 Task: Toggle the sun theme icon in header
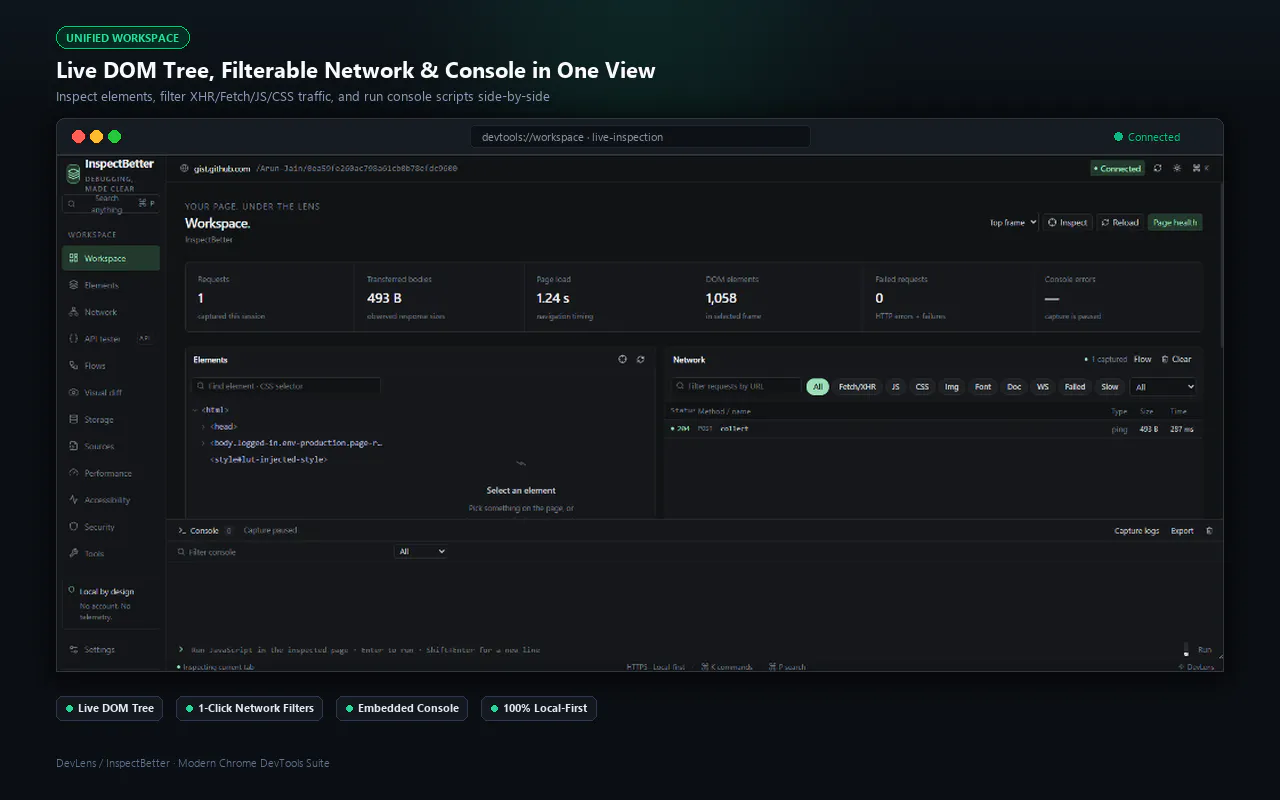[x=1177, y=169]
